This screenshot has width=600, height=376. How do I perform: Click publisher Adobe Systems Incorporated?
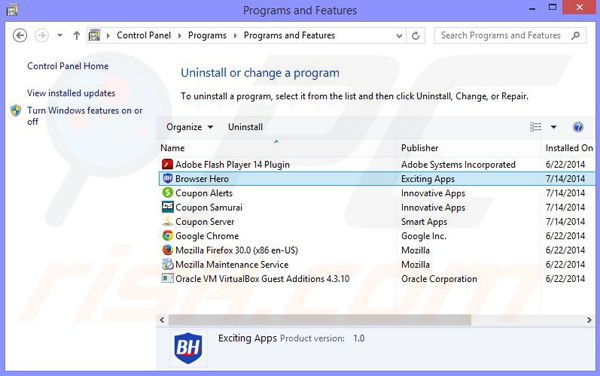tap(458, 164)
